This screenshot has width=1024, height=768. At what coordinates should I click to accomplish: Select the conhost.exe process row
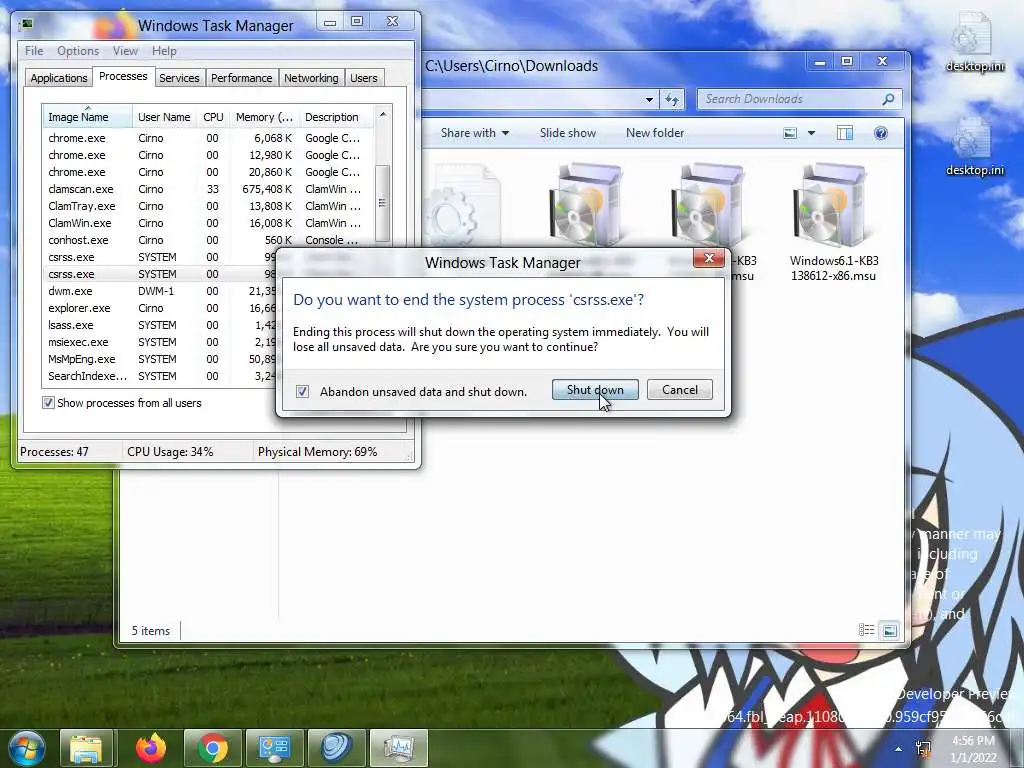[208, 240]
